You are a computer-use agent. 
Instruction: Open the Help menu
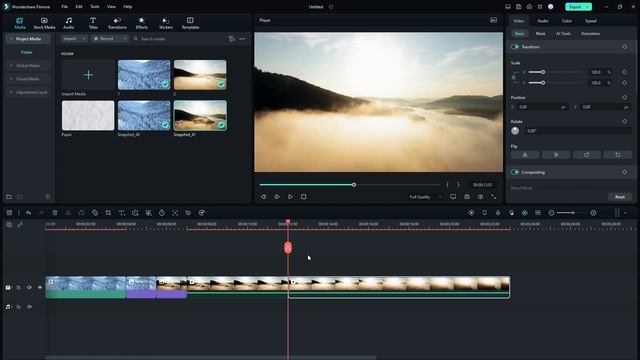pyautogui.click(x=127, y=7)
